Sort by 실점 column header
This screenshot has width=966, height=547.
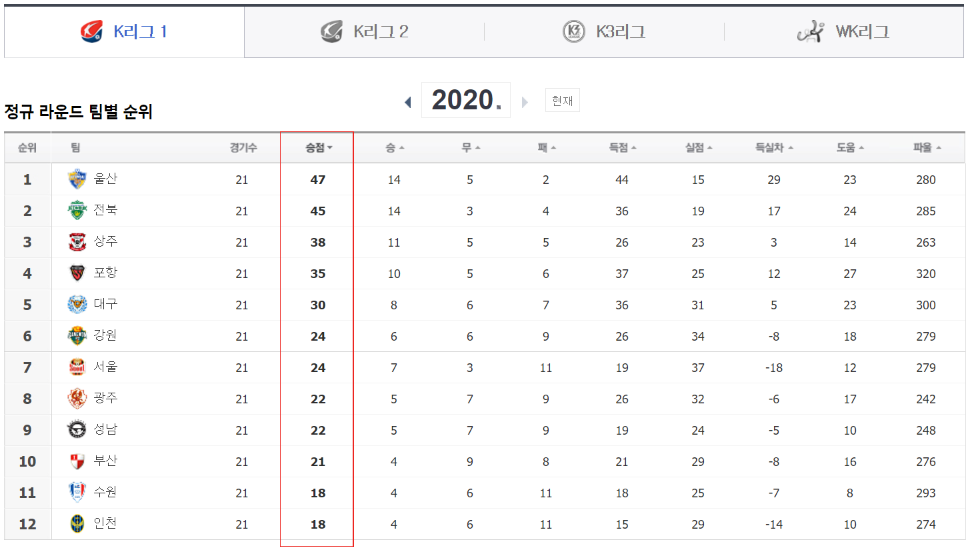698,148
